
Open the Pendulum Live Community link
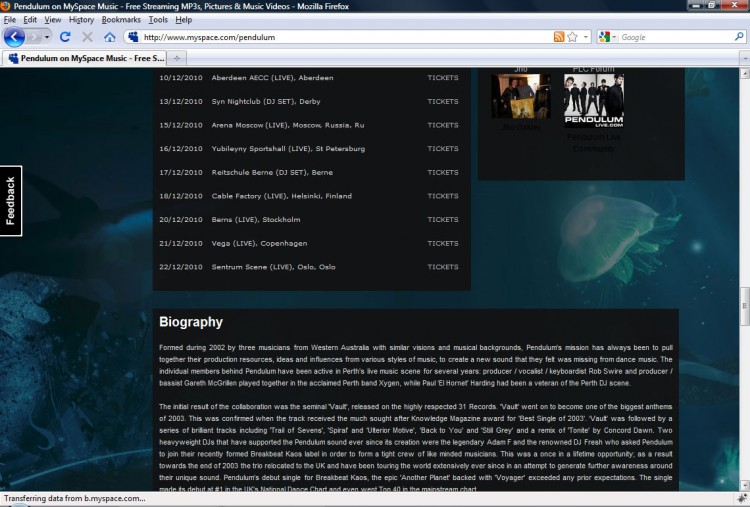tap(594, 143)
